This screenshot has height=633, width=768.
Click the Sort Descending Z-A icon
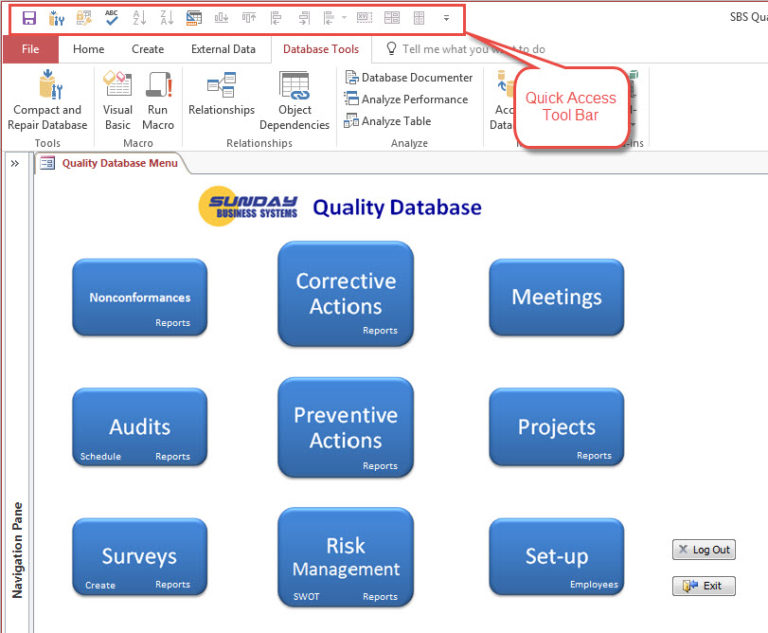click(x=166, y=17)
